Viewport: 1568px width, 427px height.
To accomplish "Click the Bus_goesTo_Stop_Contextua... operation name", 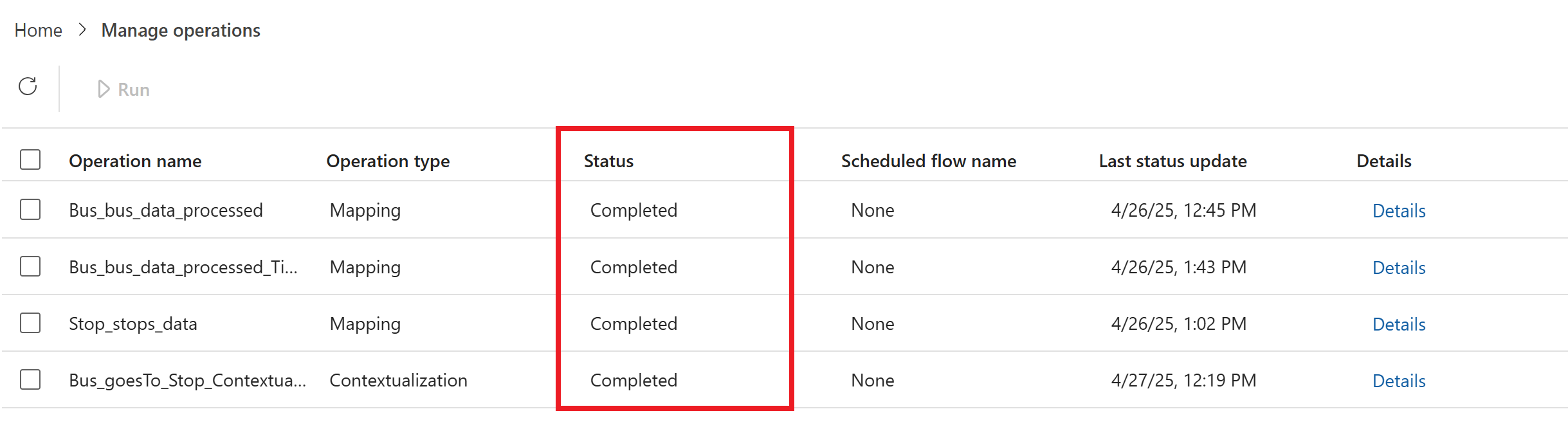I will click(187, 380).
